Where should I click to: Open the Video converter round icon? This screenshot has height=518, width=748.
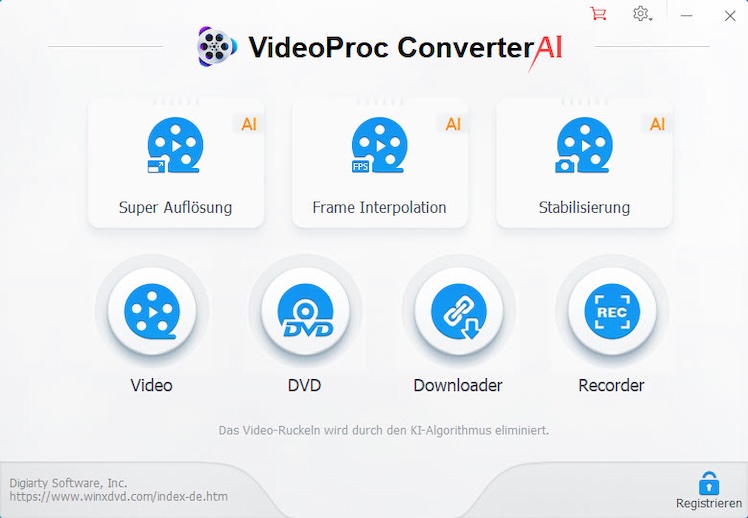coord(151,313)
